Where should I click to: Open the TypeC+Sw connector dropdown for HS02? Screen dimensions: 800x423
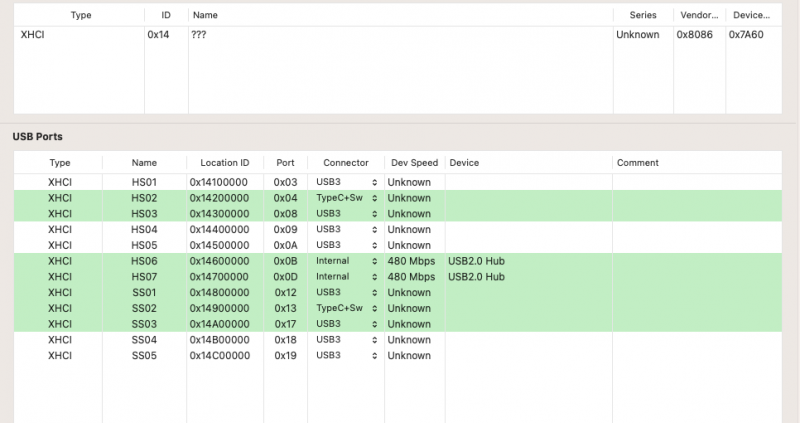click(347, 198)
